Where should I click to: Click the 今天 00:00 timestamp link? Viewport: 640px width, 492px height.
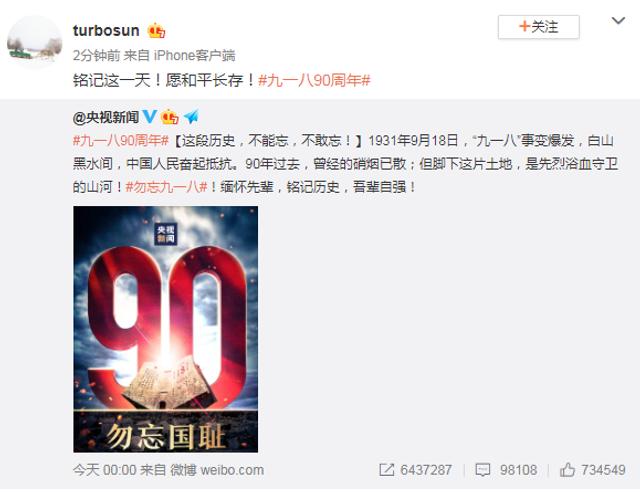tap(104, 470)
